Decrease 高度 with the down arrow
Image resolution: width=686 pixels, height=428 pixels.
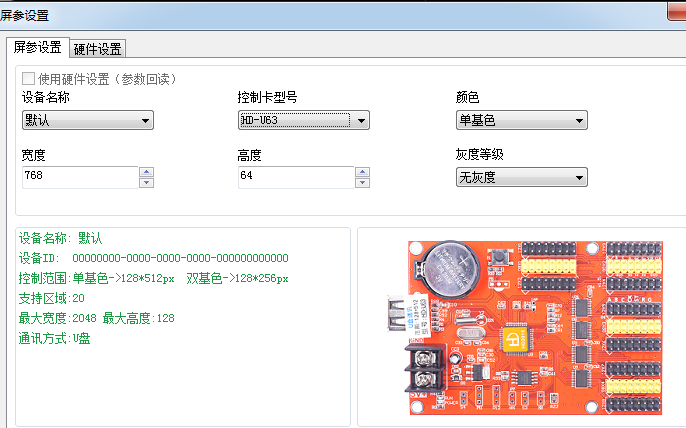coord(363,182)
